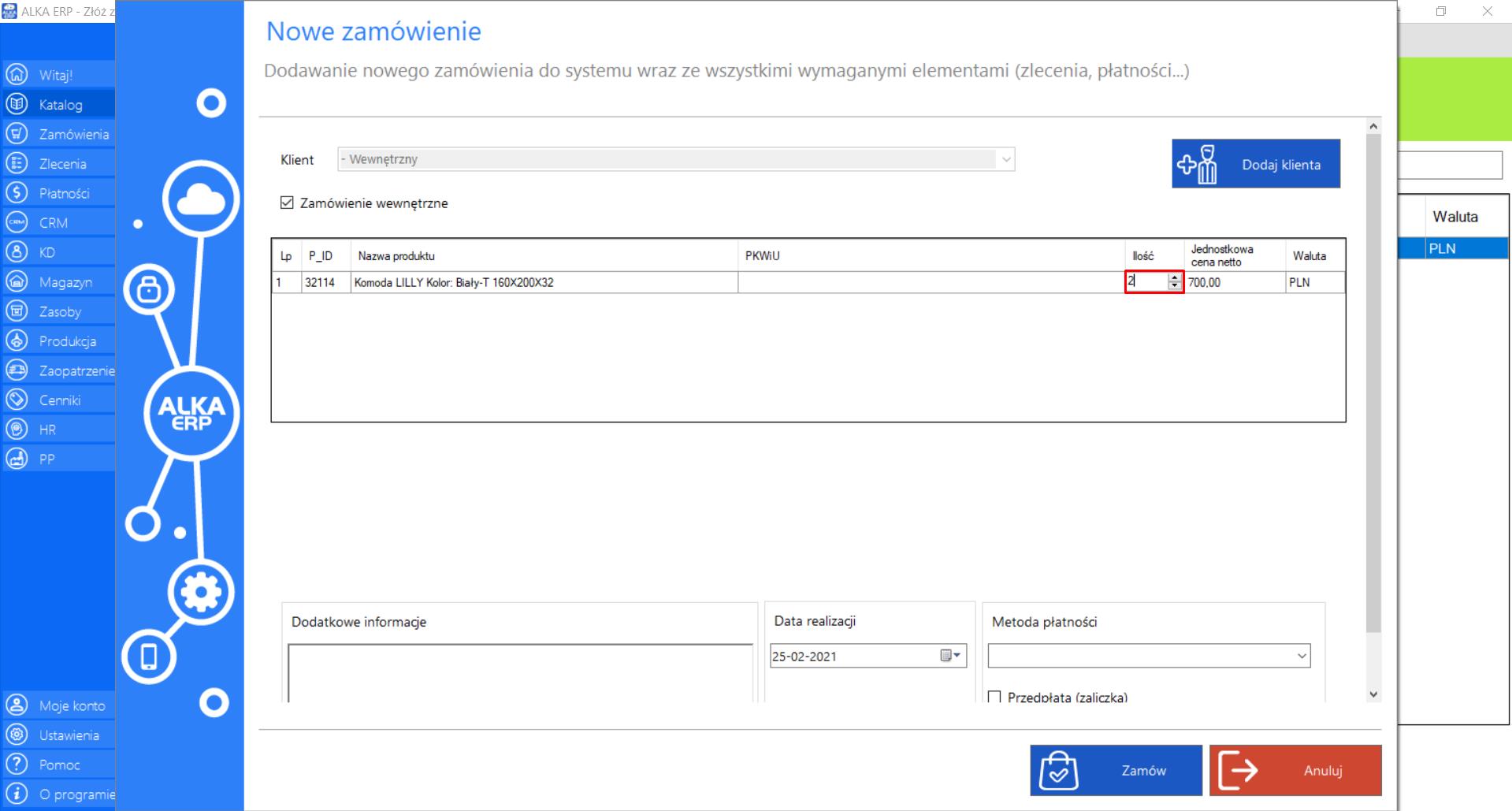This screenshot has height=811, width=1512.
Task: Open the Produkcja icon
Action: click(17, 340)
